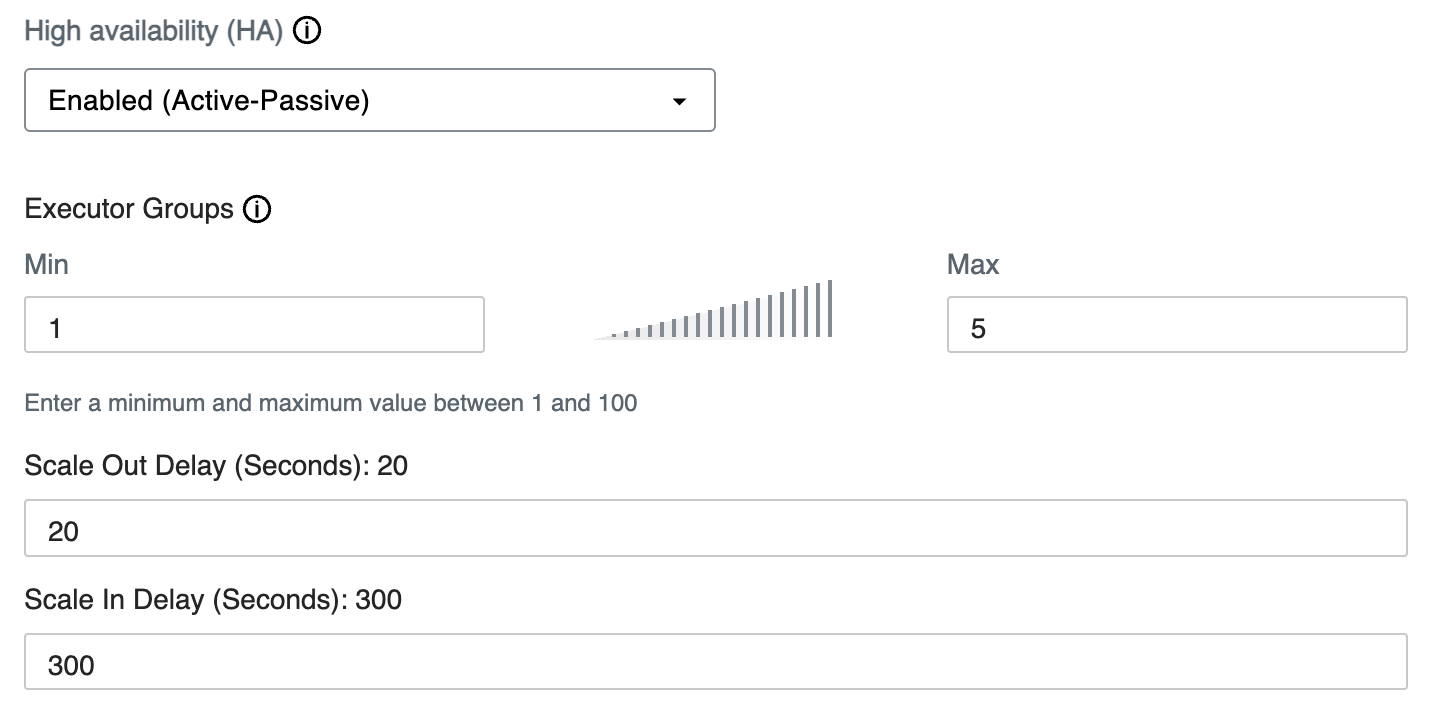This screenshot has height=714, width=1446.
Task: Click the High availability info icon
Action: point(308,32)
